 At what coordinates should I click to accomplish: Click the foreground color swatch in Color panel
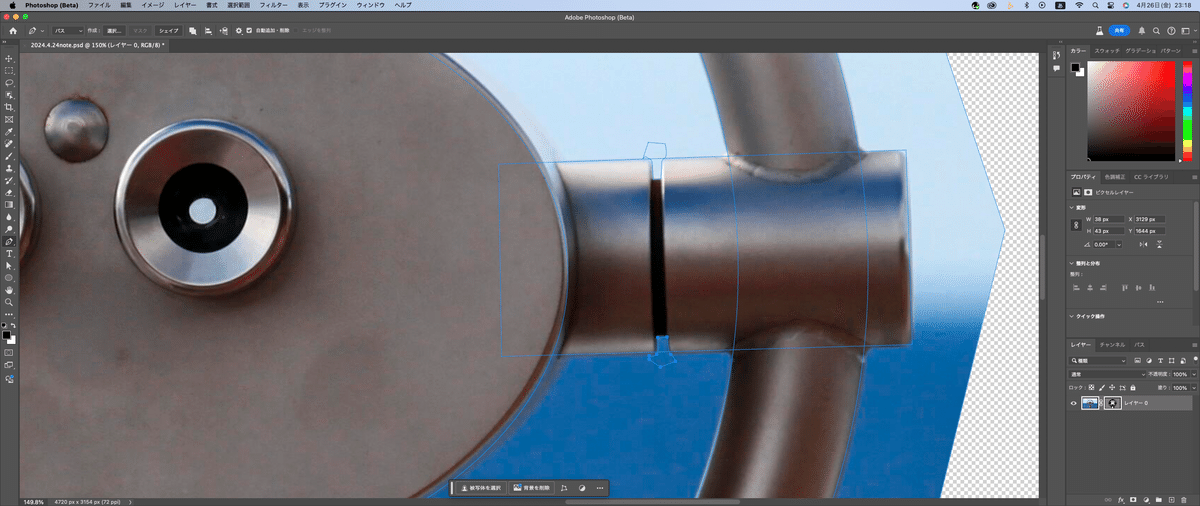coord(1075,68)
